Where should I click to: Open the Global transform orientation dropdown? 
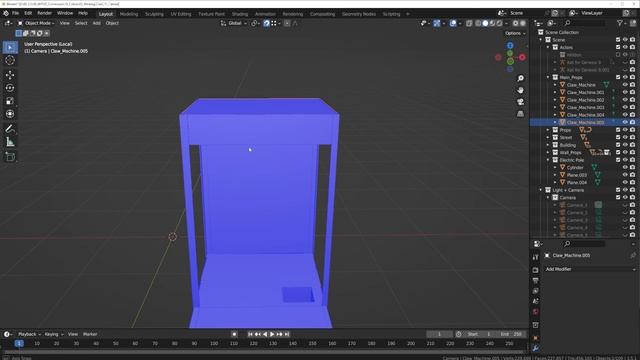click(234, 23)
